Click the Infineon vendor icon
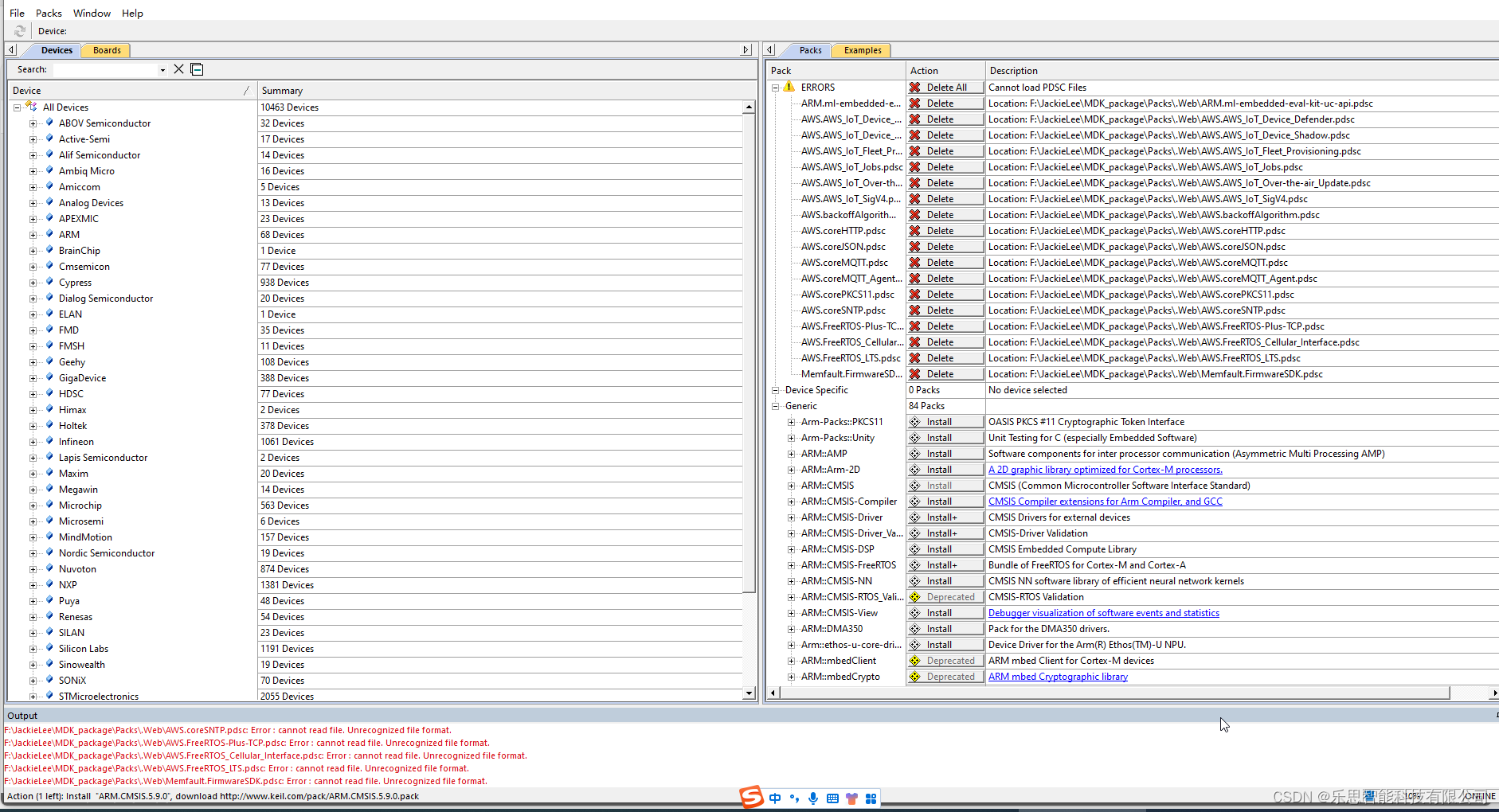 [49, 441]
